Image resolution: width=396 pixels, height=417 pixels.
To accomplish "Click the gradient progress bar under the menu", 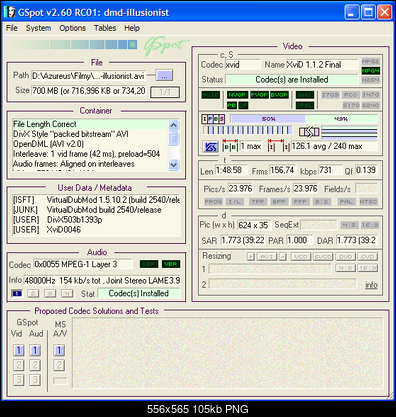I will click(73, 44).
